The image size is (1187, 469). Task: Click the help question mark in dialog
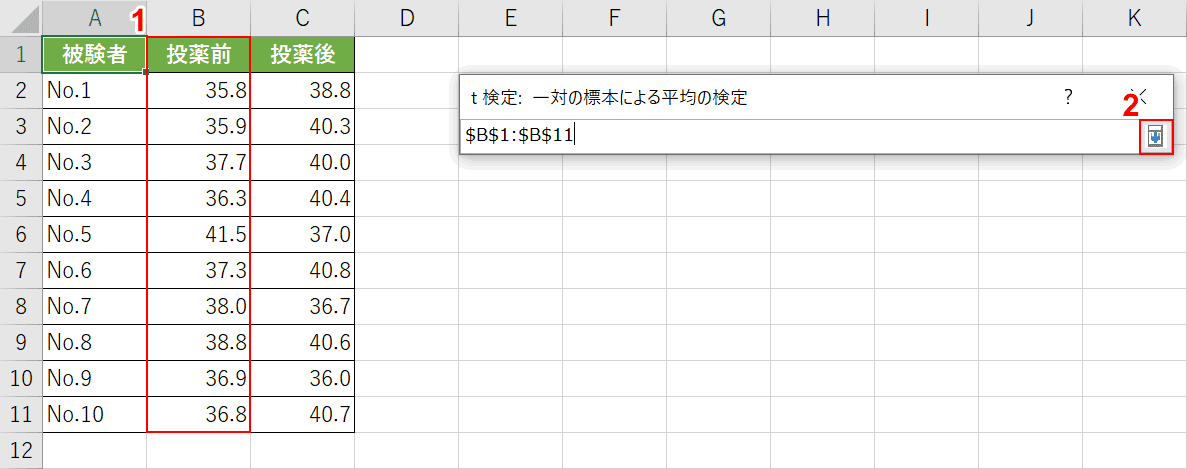(1068, 96)
